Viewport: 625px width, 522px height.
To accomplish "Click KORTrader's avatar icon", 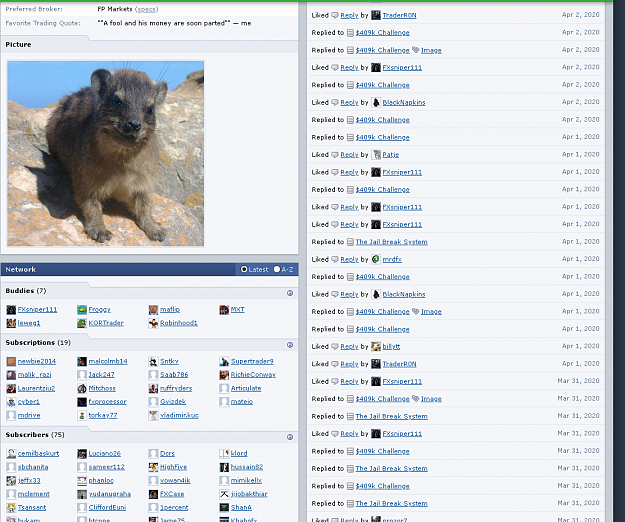I will tap(82, 323).
